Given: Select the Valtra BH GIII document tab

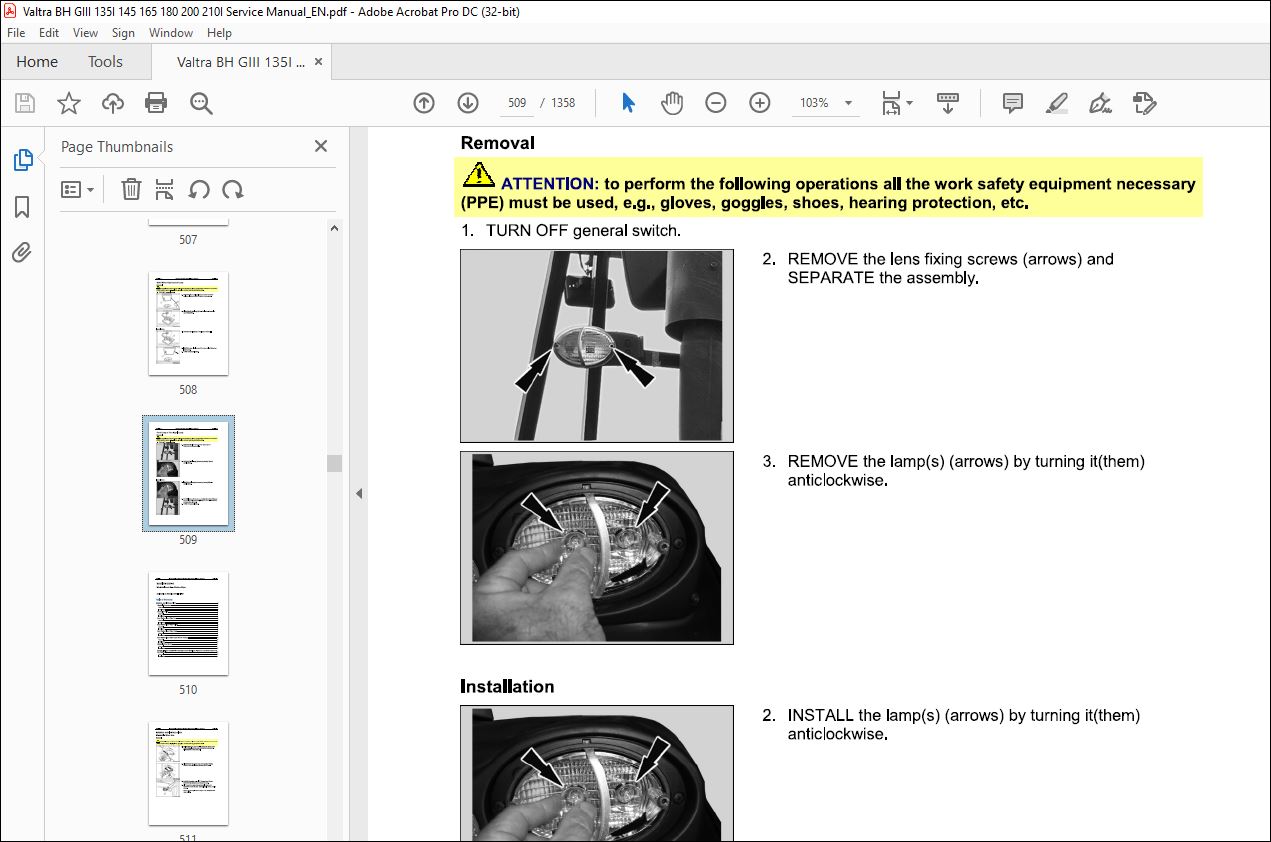Looking at the screenshot, I should click(241, 62).
